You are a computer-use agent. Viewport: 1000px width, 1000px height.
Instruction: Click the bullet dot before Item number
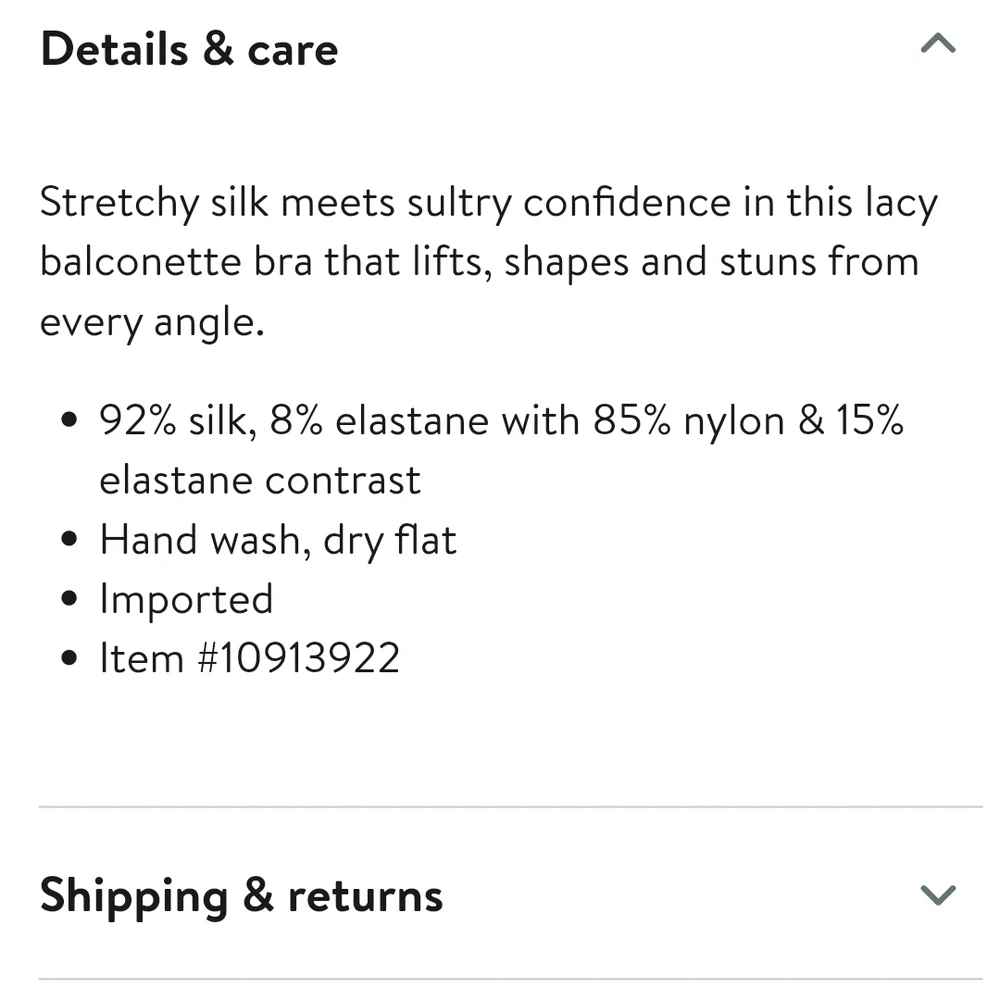click(x=69, y=658)
